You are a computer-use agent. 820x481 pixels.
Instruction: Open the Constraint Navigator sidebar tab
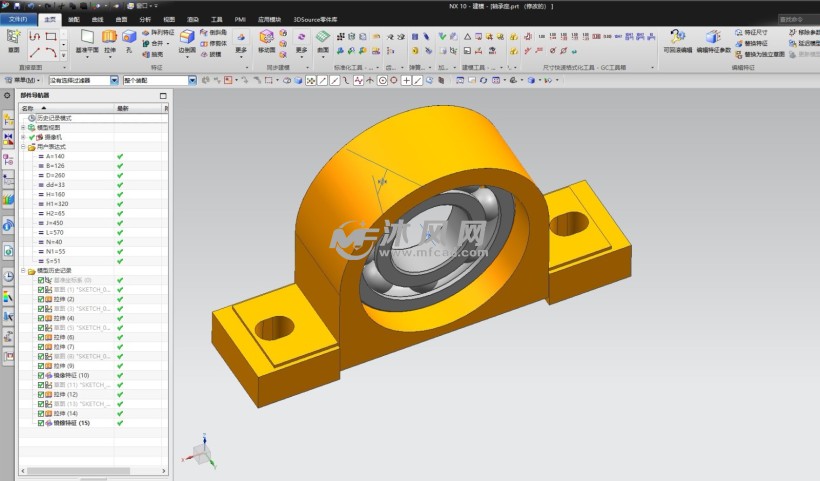click(x=8, y=139)
